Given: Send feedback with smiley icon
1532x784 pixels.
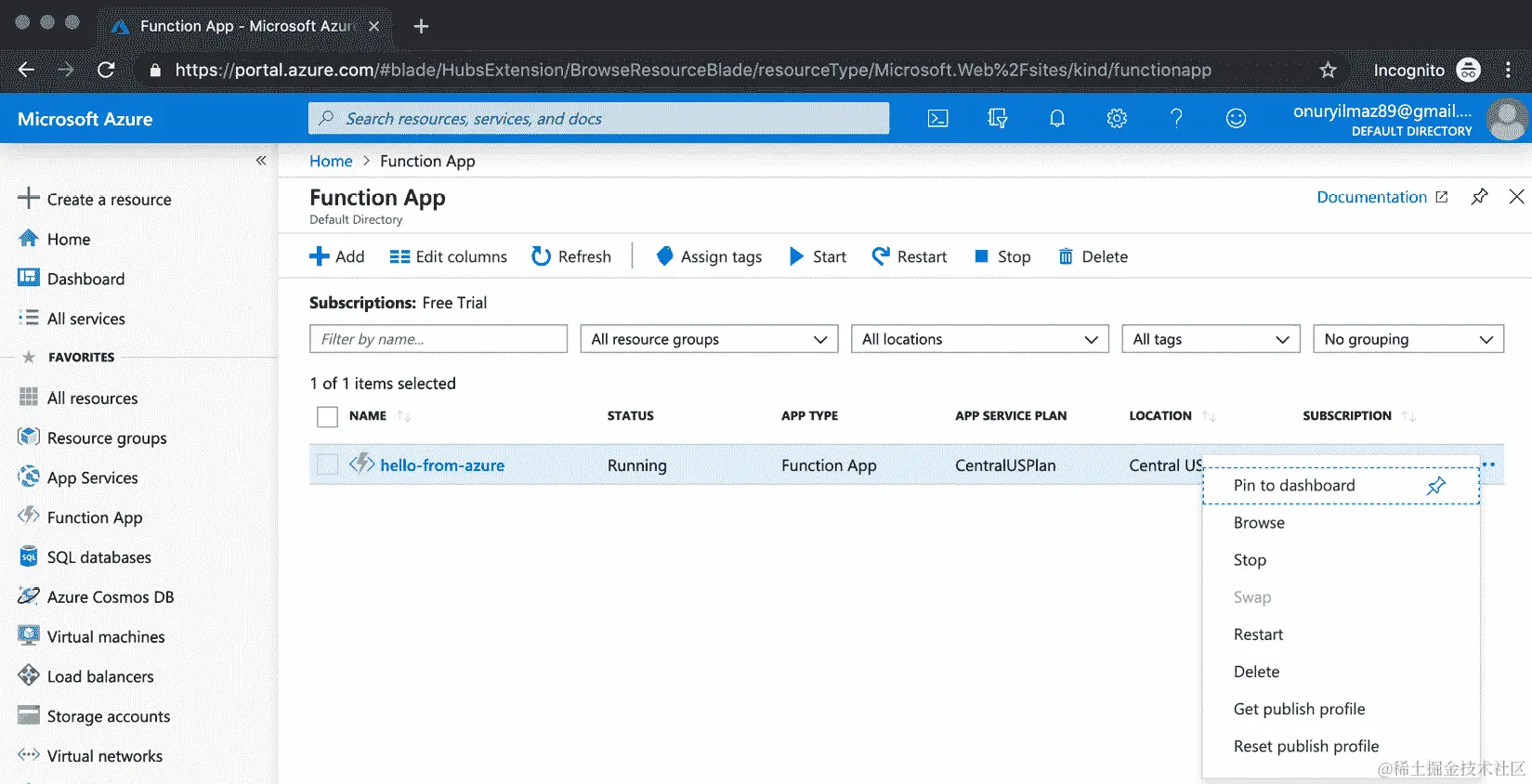Looking at the screenshot, I should click(x=1236, y=118).
